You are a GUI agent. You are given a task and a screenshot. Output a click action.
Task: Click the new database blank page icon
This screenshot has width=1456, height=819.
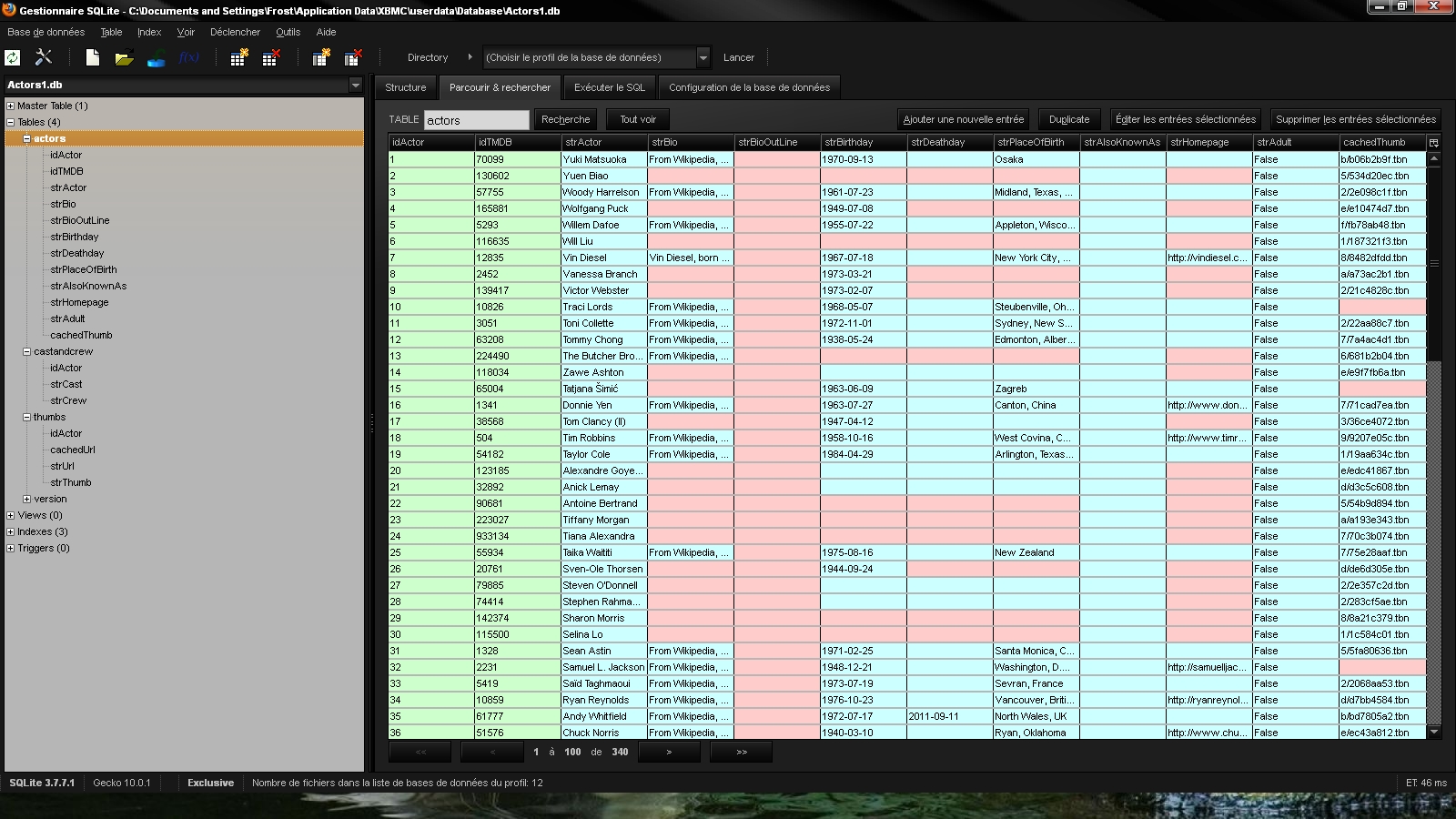pos(92,57)
